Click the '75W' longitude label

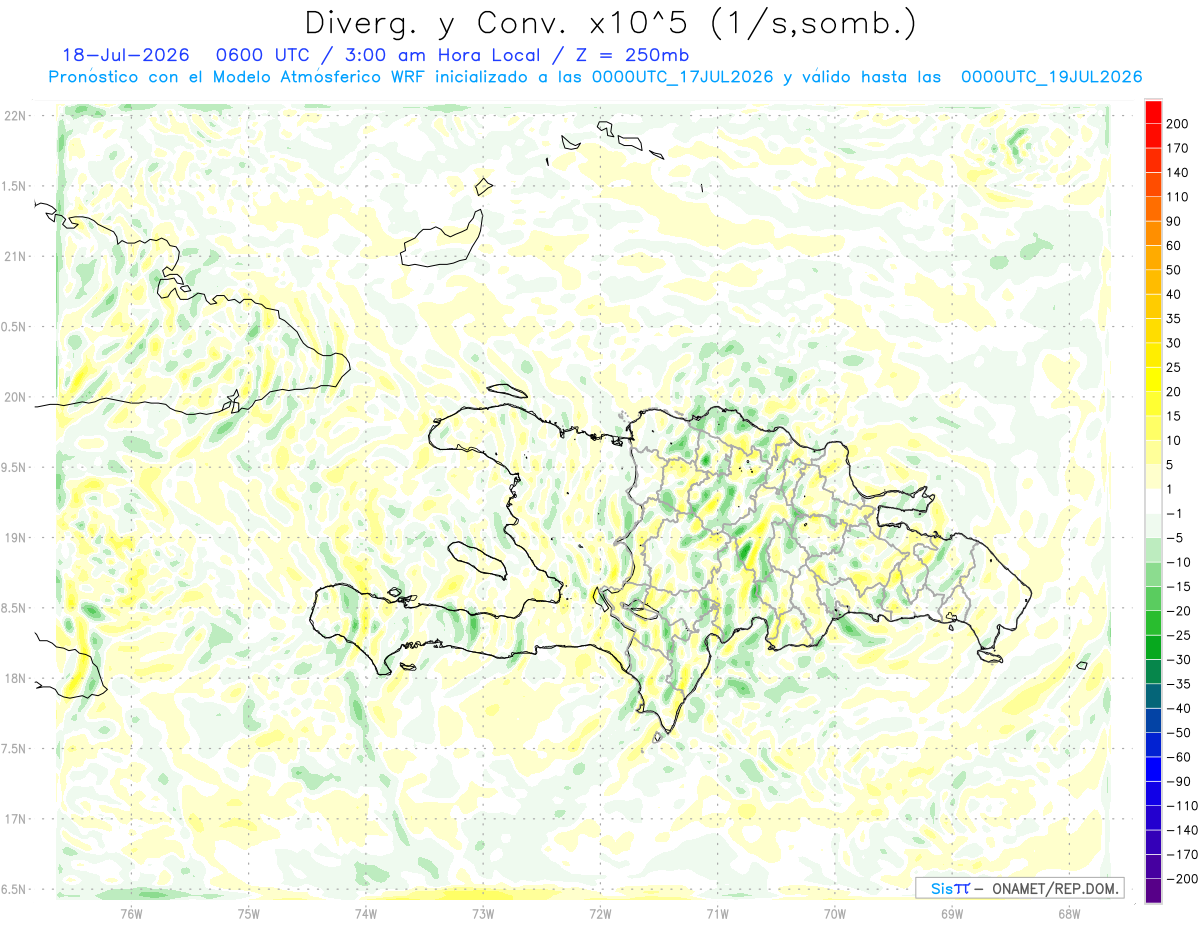pyautogui.click(x=249, y=914)
